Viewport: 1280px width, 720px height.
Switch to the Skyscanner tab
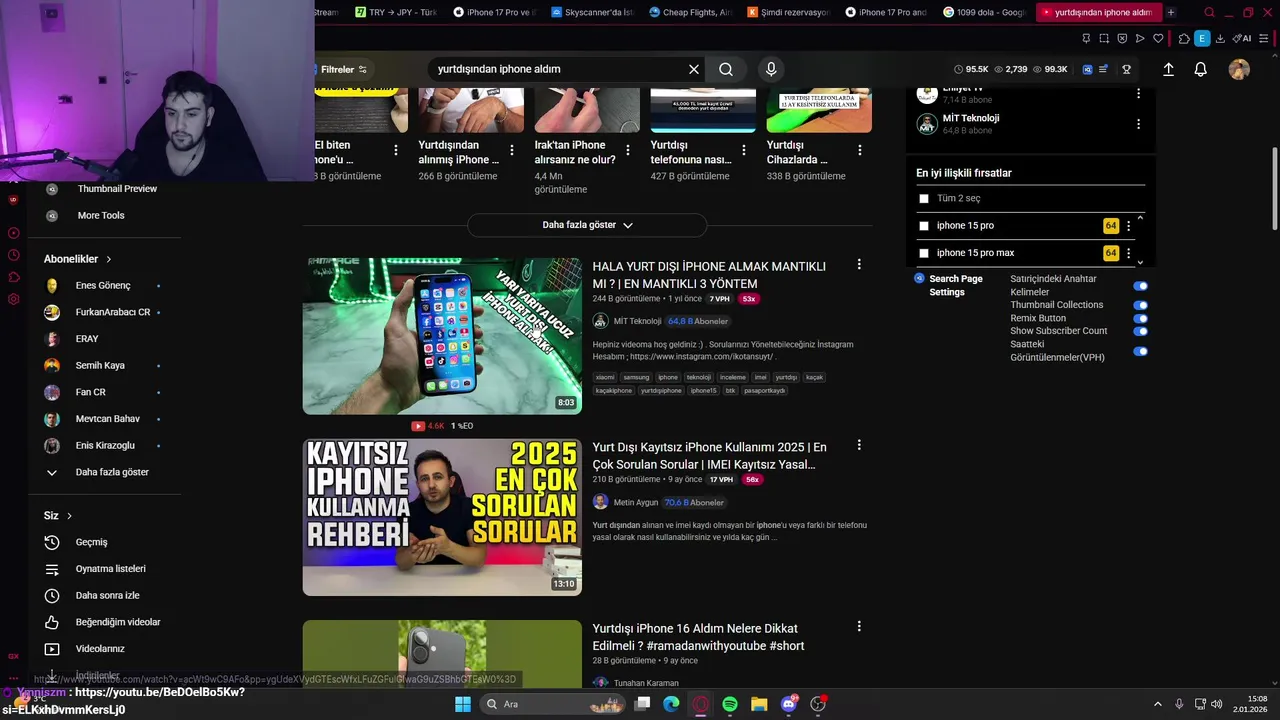[592, 12]
